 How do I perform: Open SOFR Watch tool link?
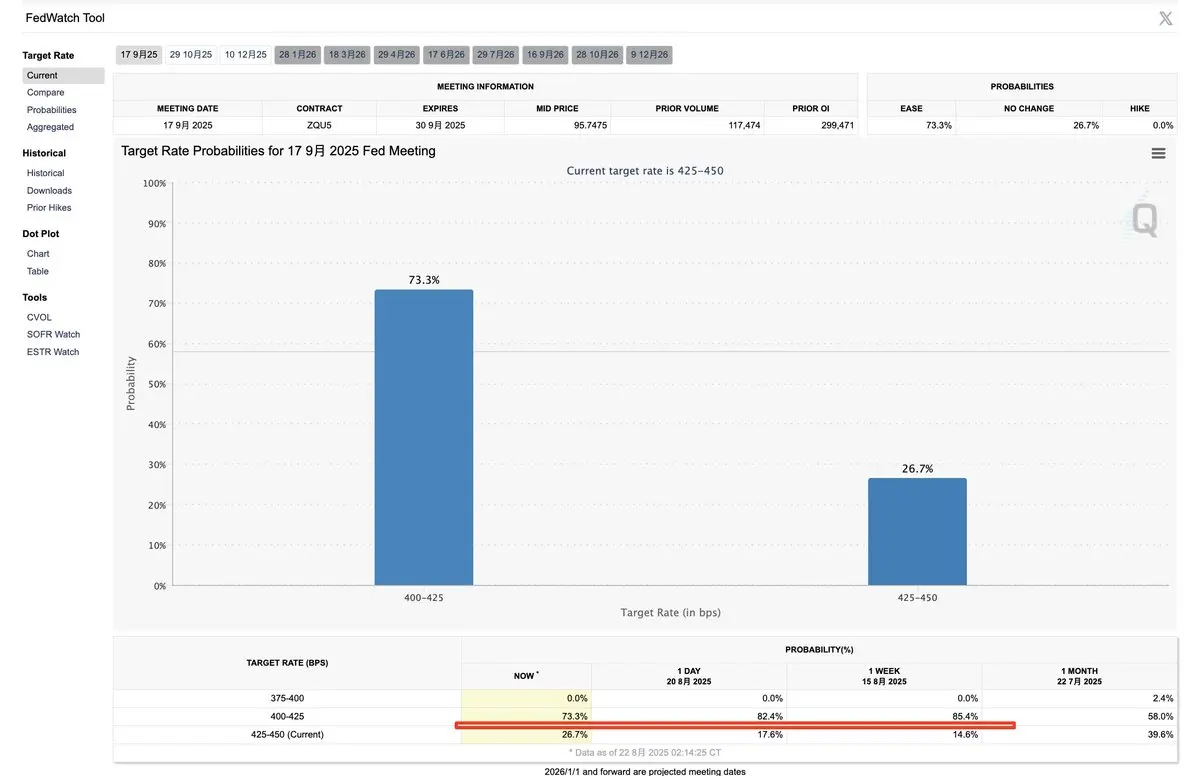pyautogui.click(x=53, y=334)
